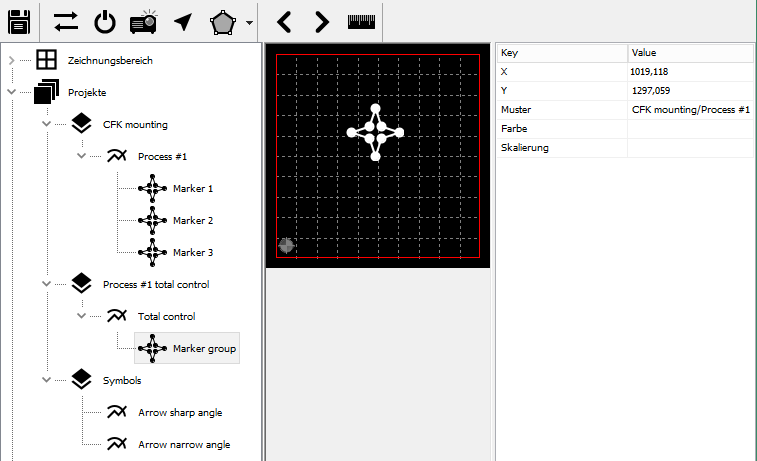Select the Zeichnungsbereich tree item

[110, 61]
